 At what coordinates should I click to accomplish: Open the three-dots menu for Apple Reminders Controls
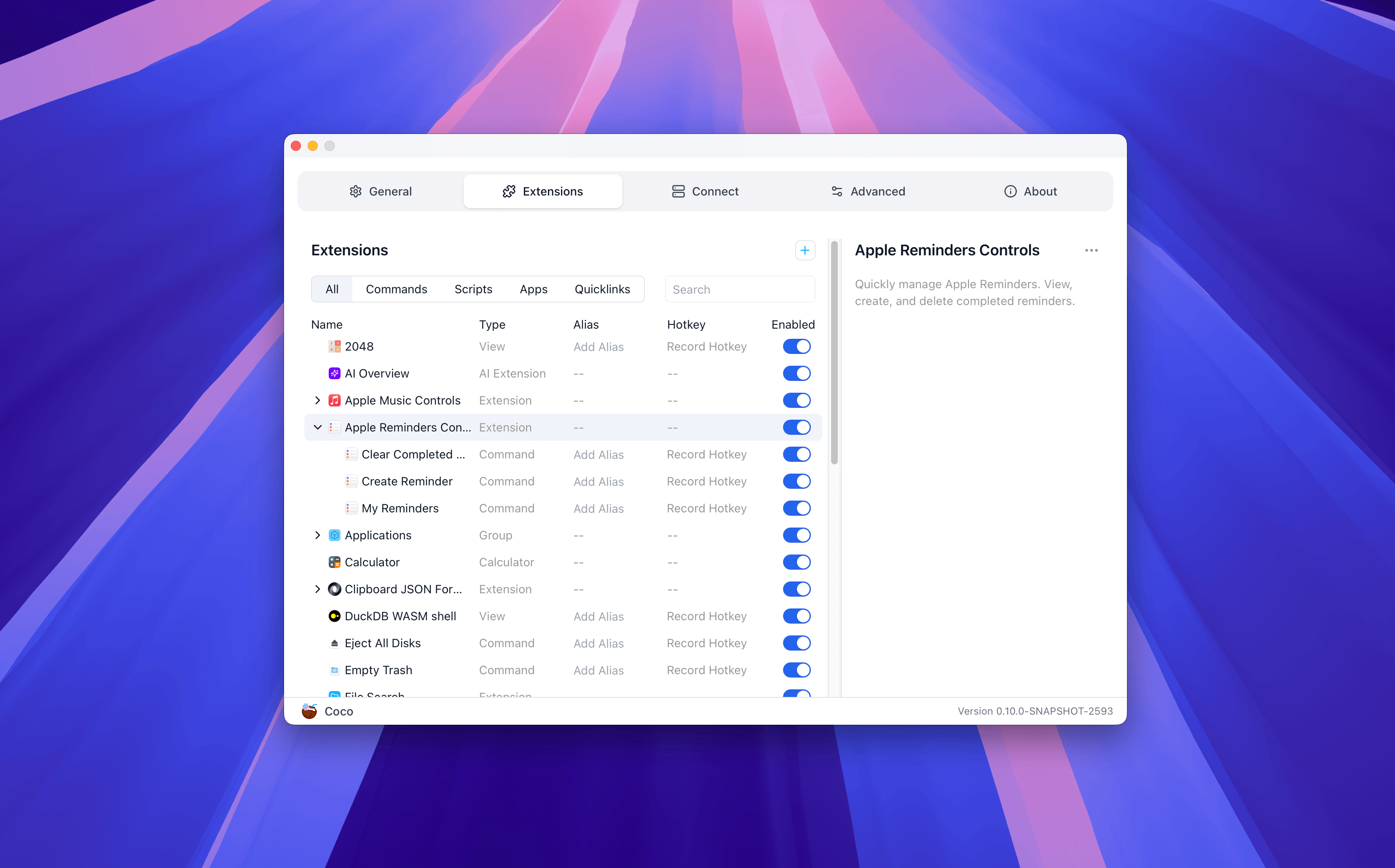coord(1091,250)
